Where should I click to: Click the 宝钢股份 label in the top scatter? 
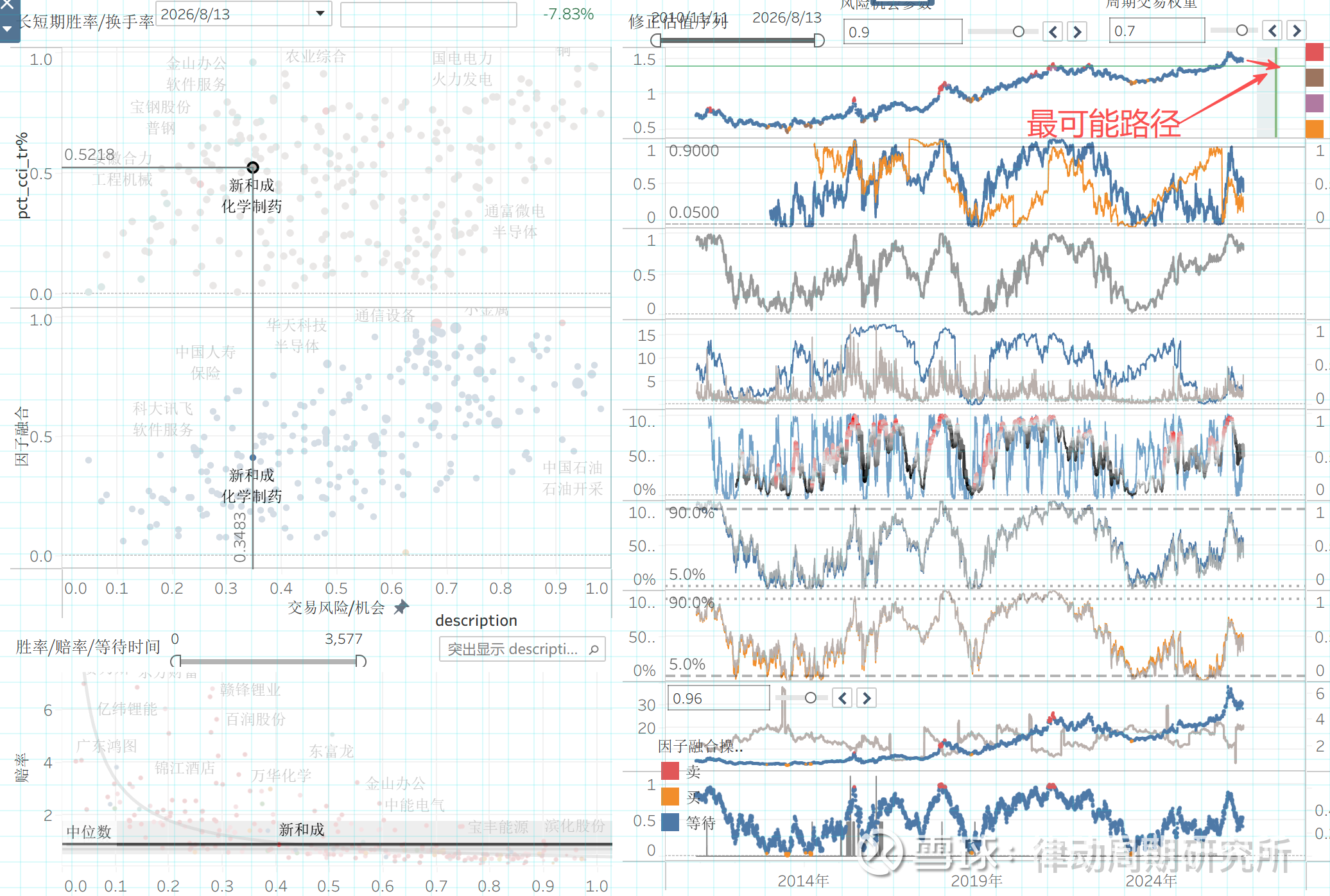point(160,107)
